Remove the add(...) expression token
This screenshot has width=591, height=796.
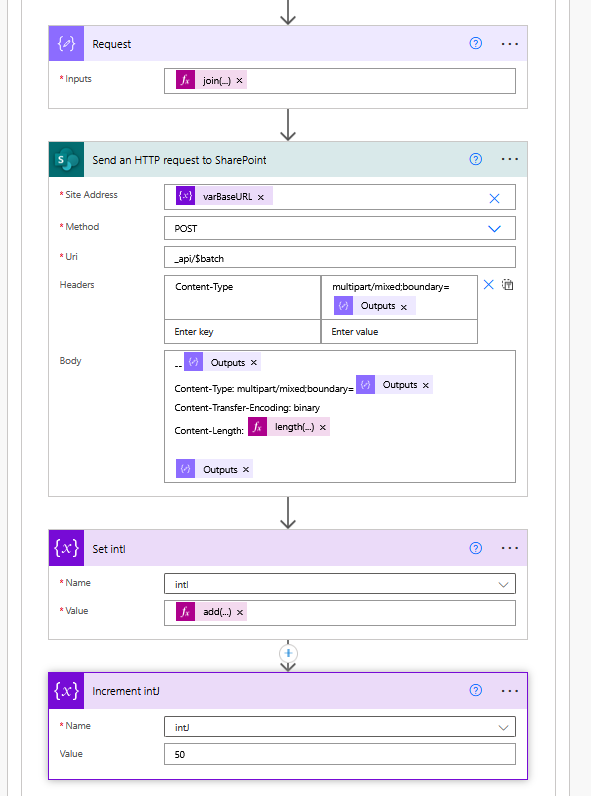(240, 612)
